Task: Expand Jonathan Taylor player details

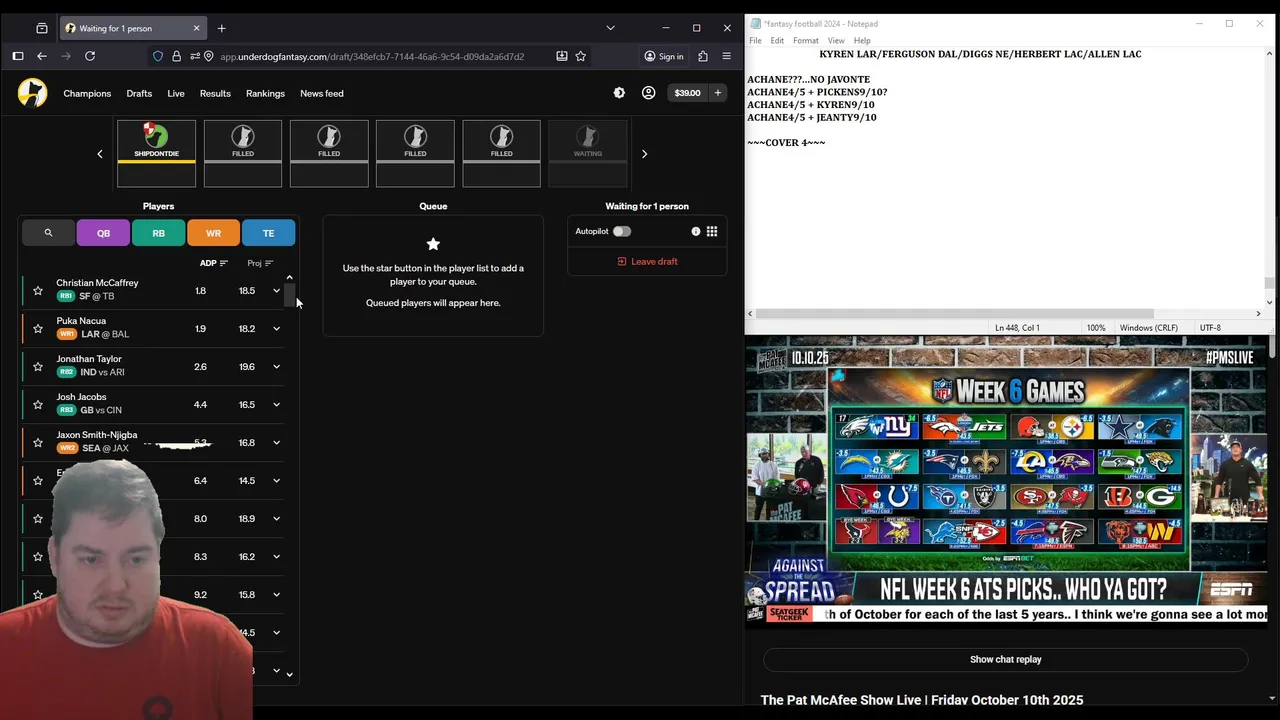Action: pos(276,367)
